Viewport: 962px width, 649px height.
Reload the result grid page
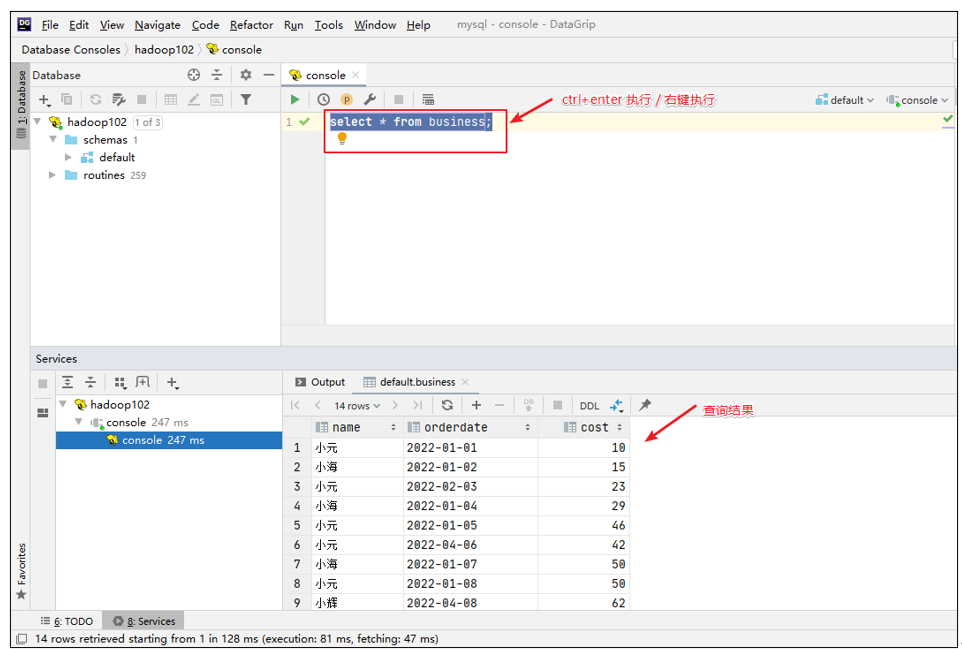point(447,405)
